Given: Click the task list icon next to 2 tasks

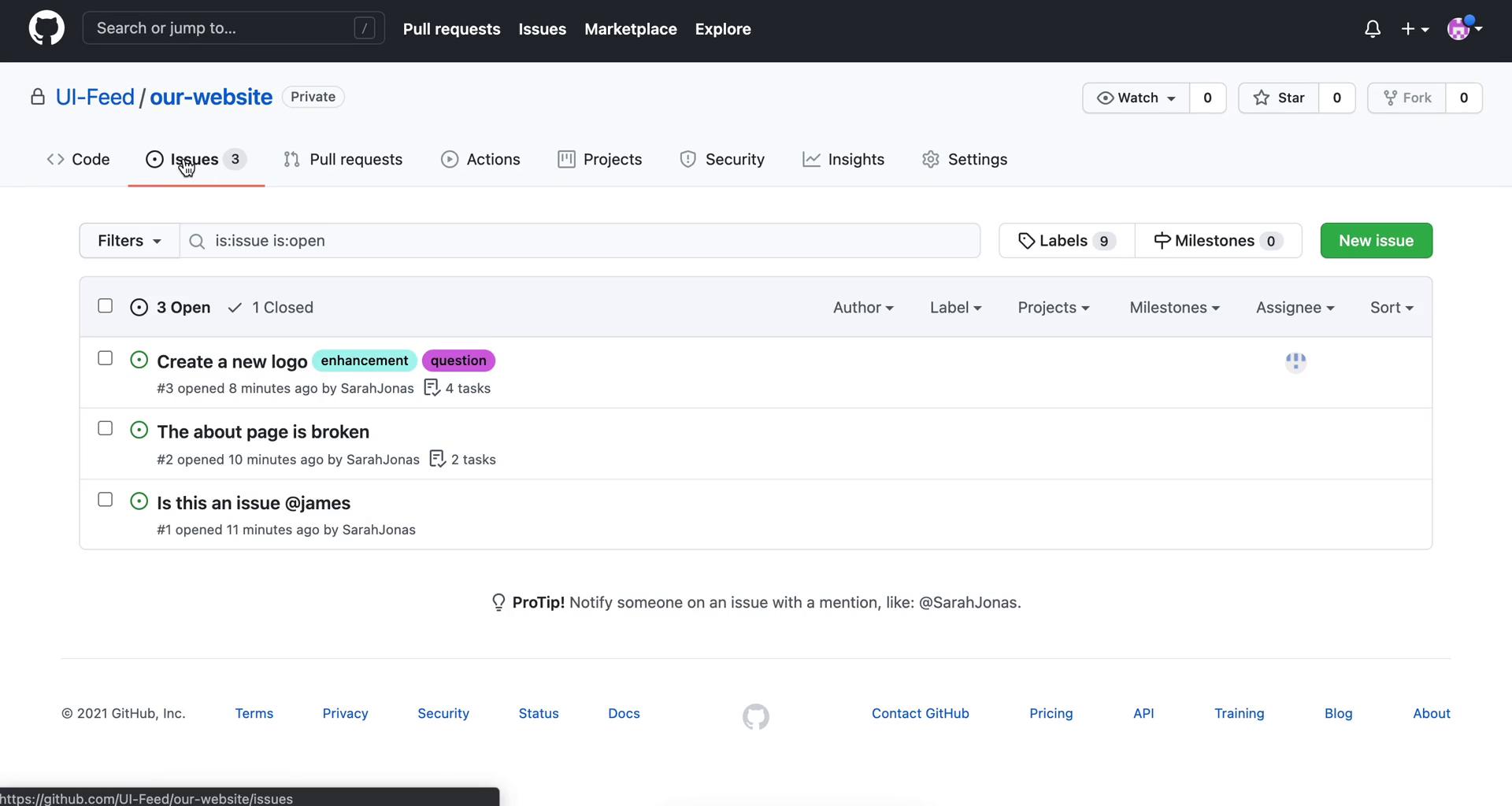Looking at the screenshot, I should pos(438,458).
